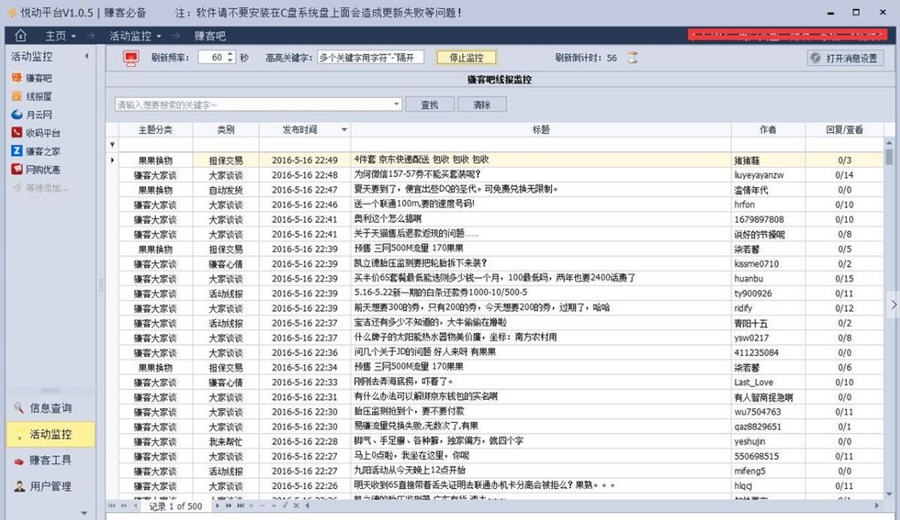Click the end-edit checkmark in navigator

[x=285, y=506]
